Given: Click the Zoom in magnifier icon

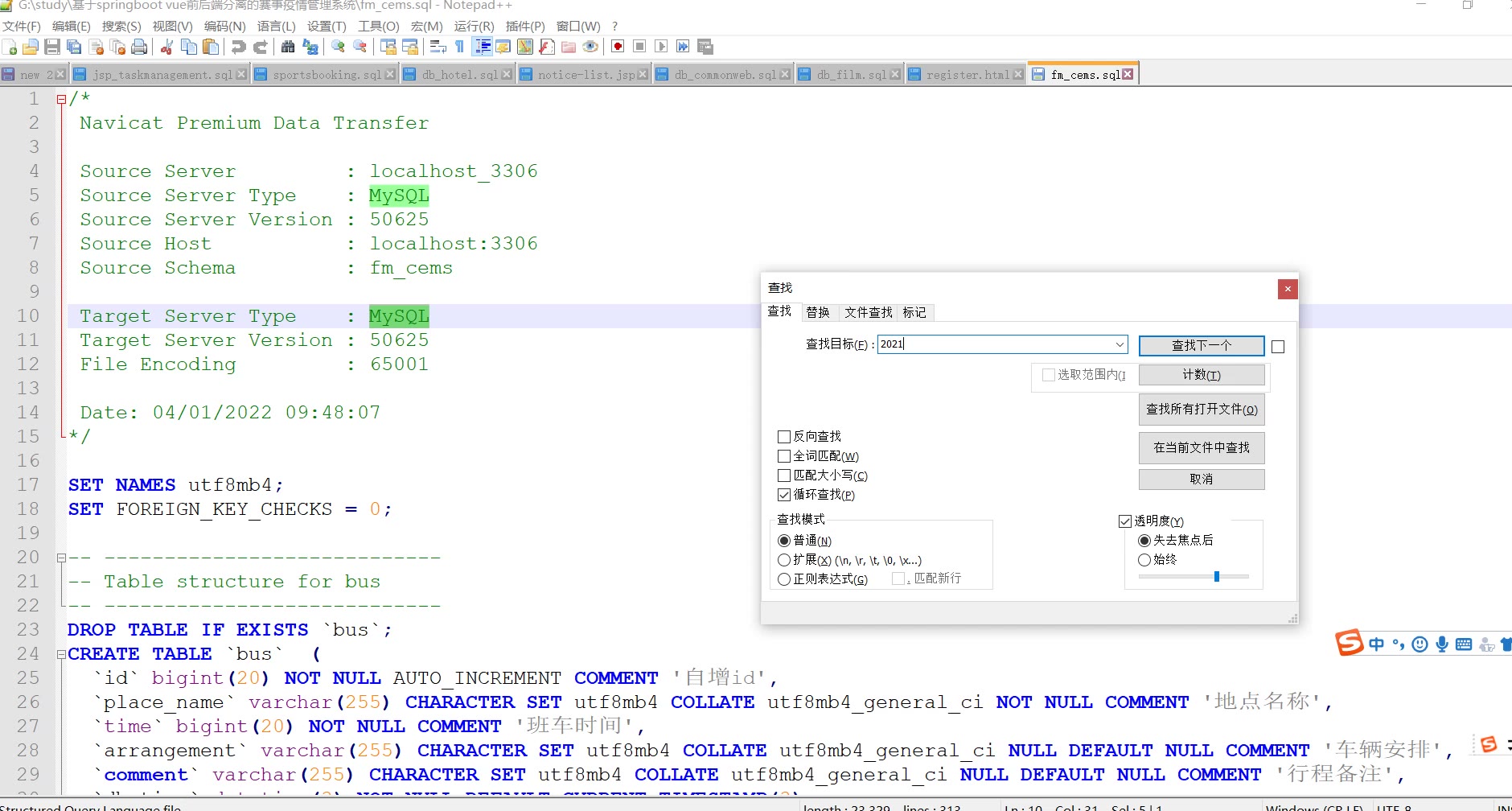Looking at the screenshot, I should point(338,47).
